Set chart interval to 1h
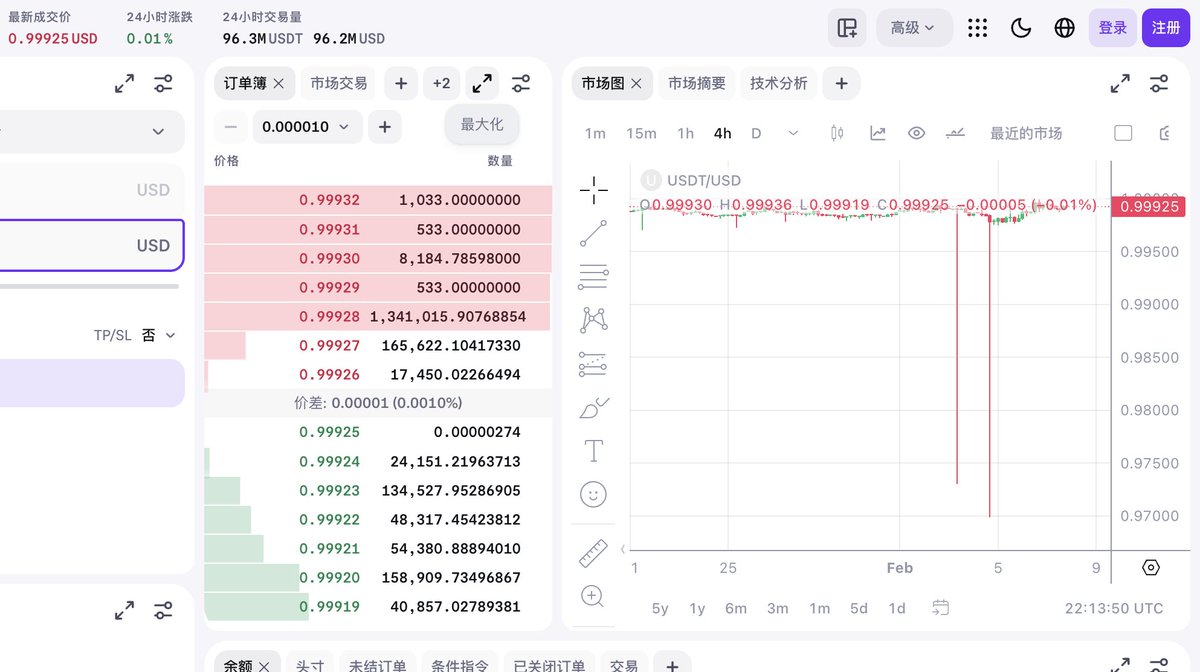This screenshot has height=672, width=1200. pyautogui.click(x=685, y=133)
